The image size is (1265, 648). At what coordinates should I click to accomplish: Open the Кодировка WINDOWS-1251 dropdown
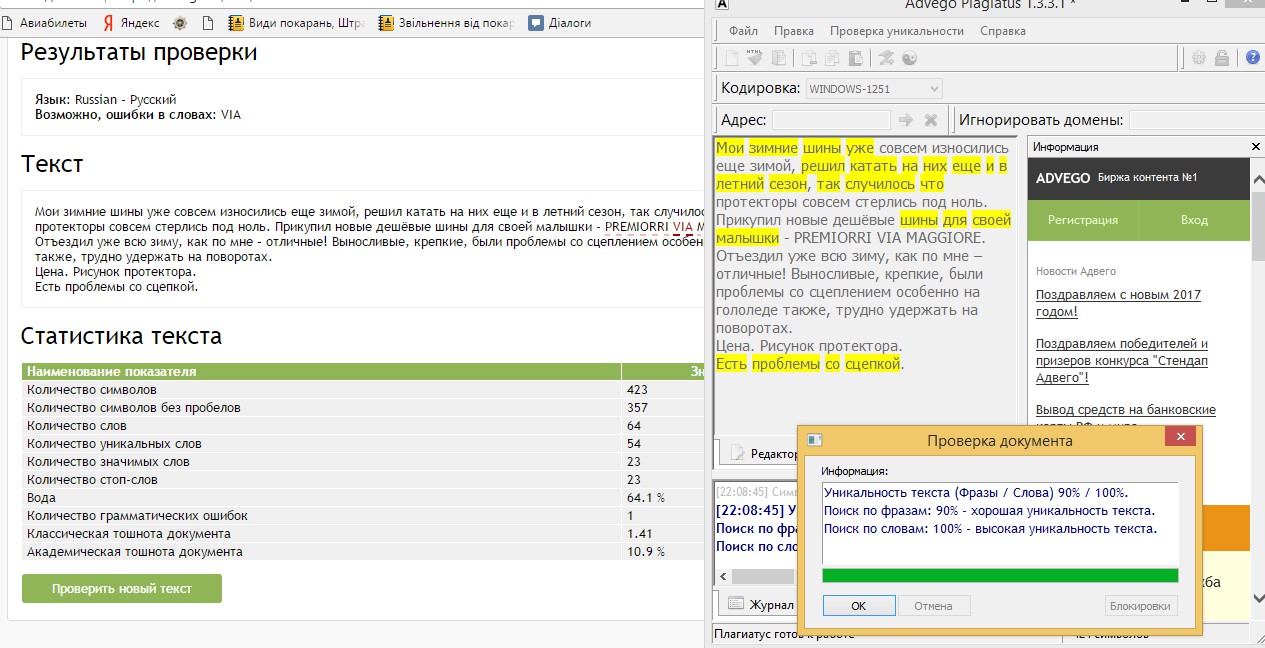tap(874, 88)
